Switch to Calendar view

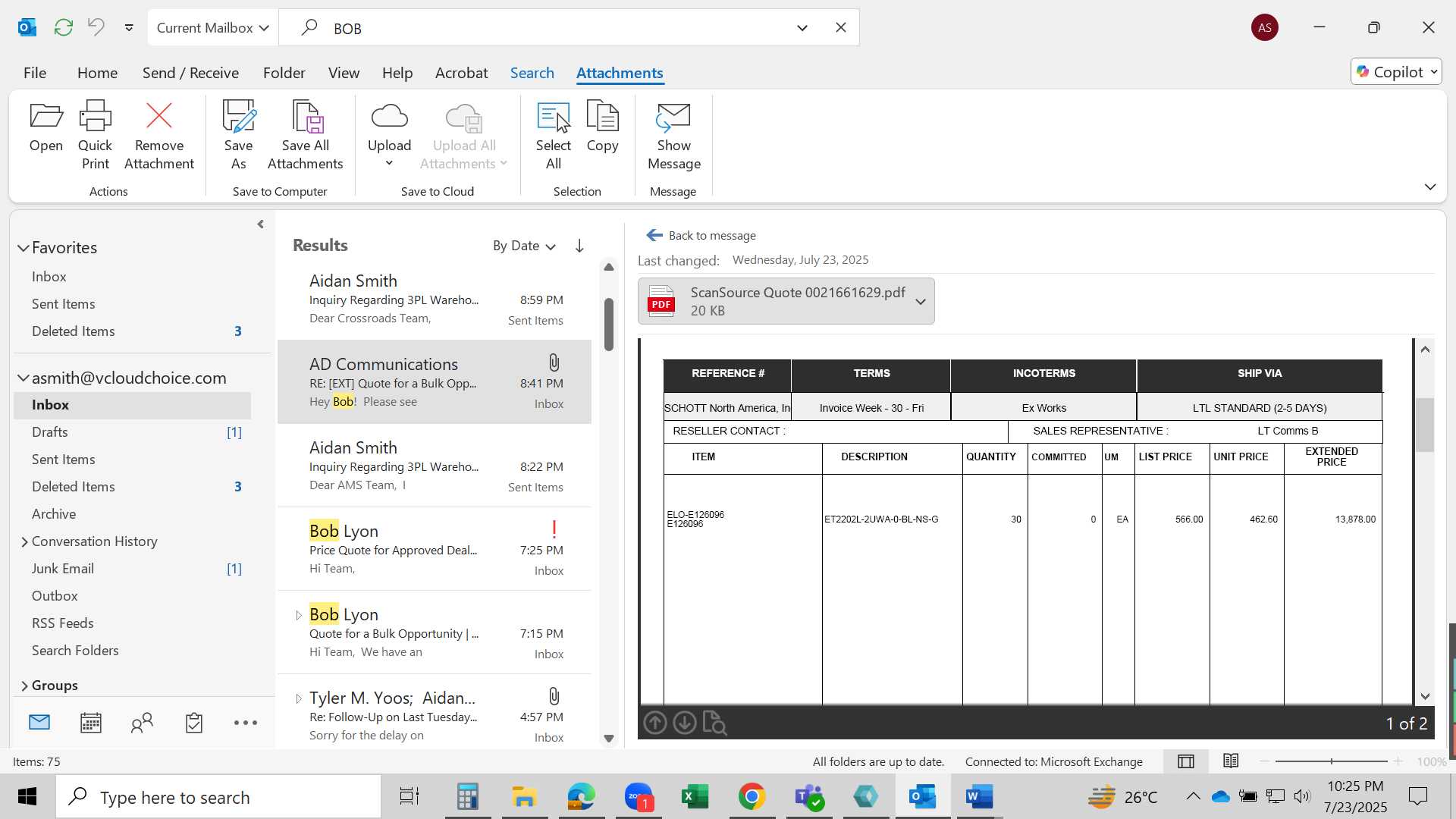click(x=91, y=723)
